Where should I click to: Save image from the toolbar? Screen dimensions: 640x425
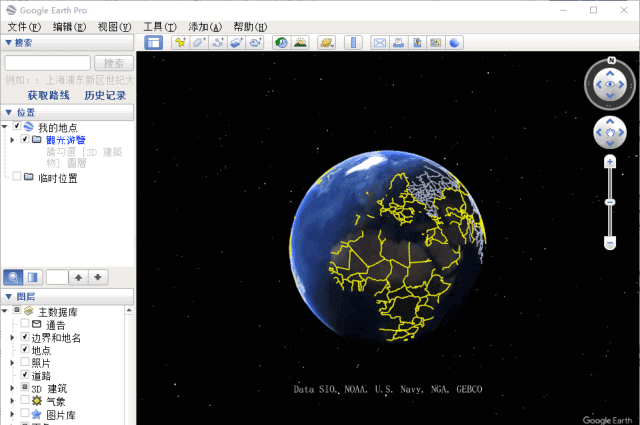pos(417,42)
